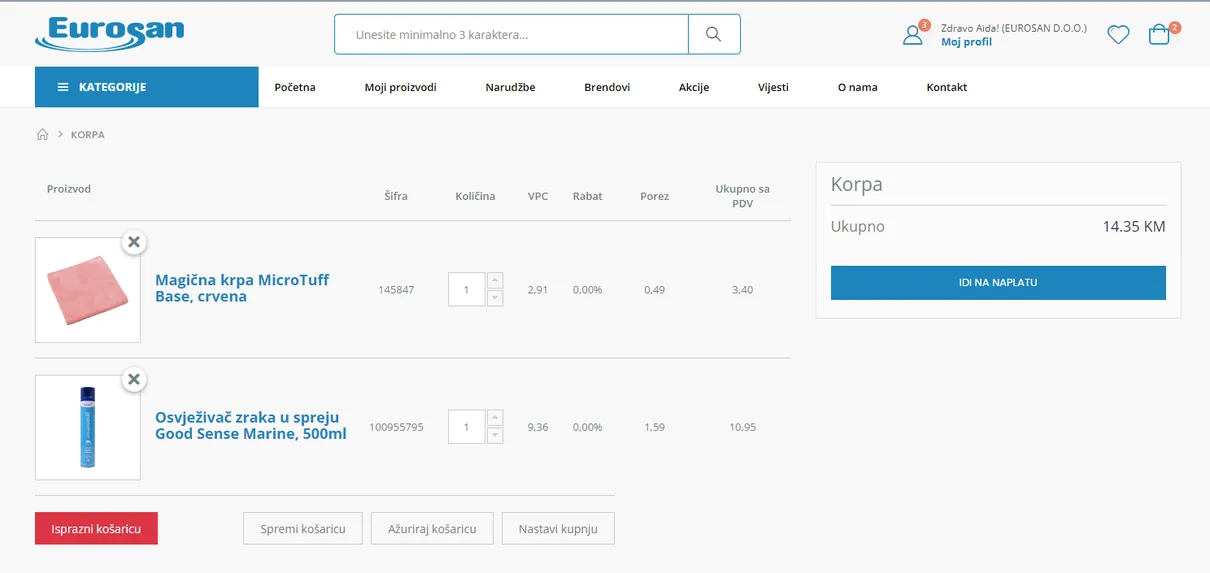Click the VPC price 9,36

tap(538, 427)
